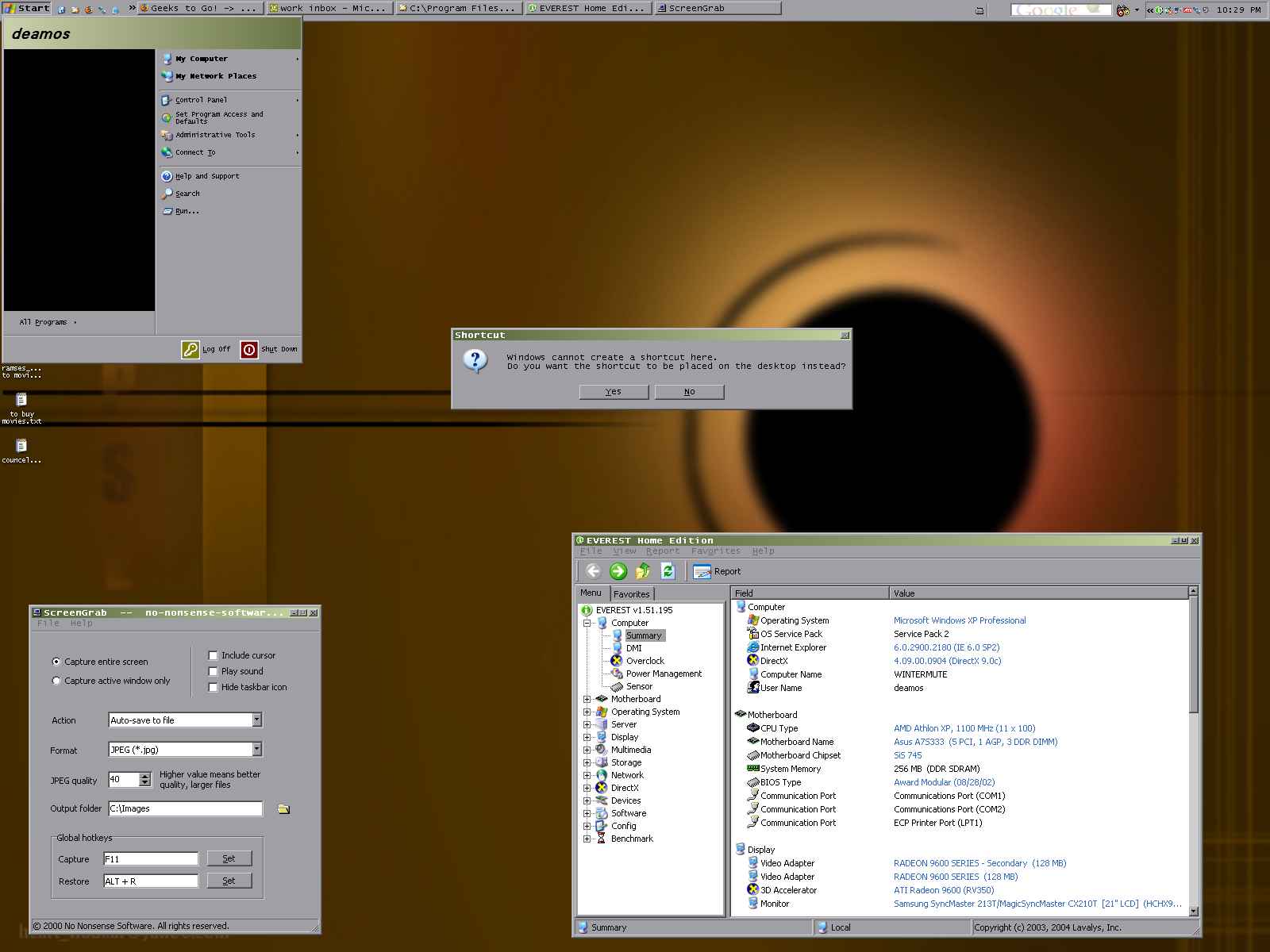This screenshot has height=952, width=1270.
Task: Select Capture active window only option
Action: [x=56, y=681]
